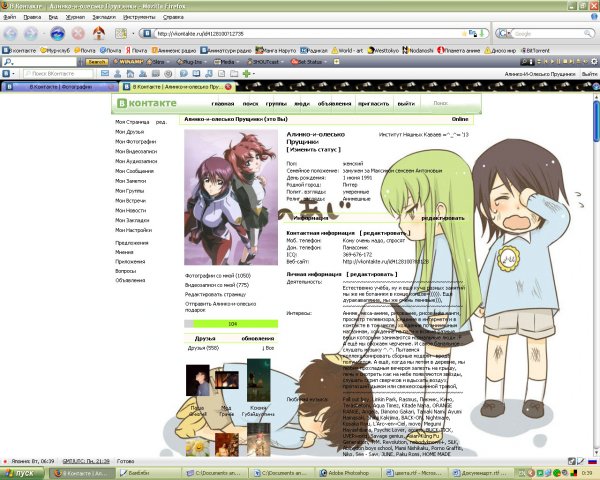Open the Файл menu

10,17
